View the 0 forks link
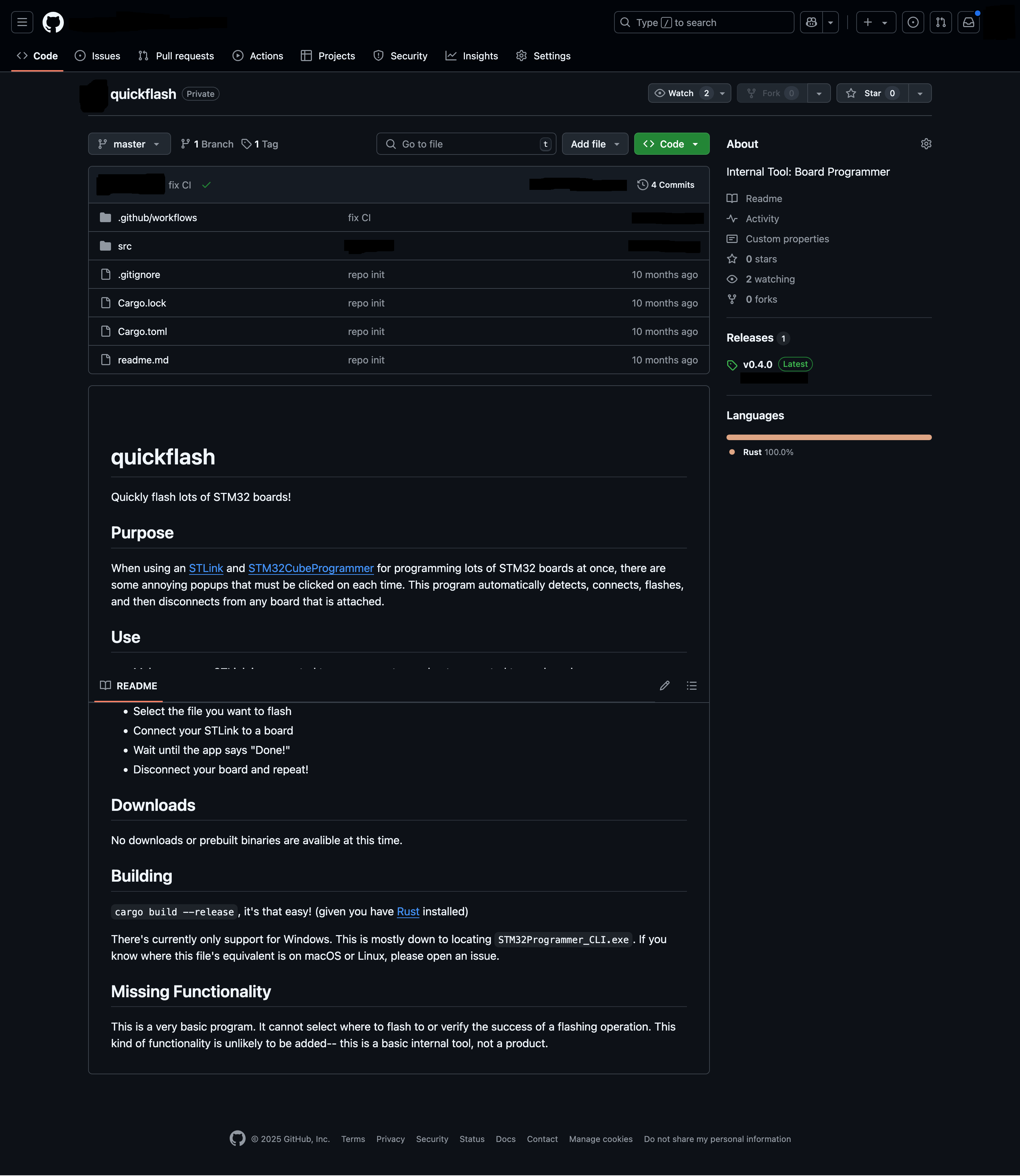The height and width of the screenshot is (1176, 1020). [x=752, y=299]
